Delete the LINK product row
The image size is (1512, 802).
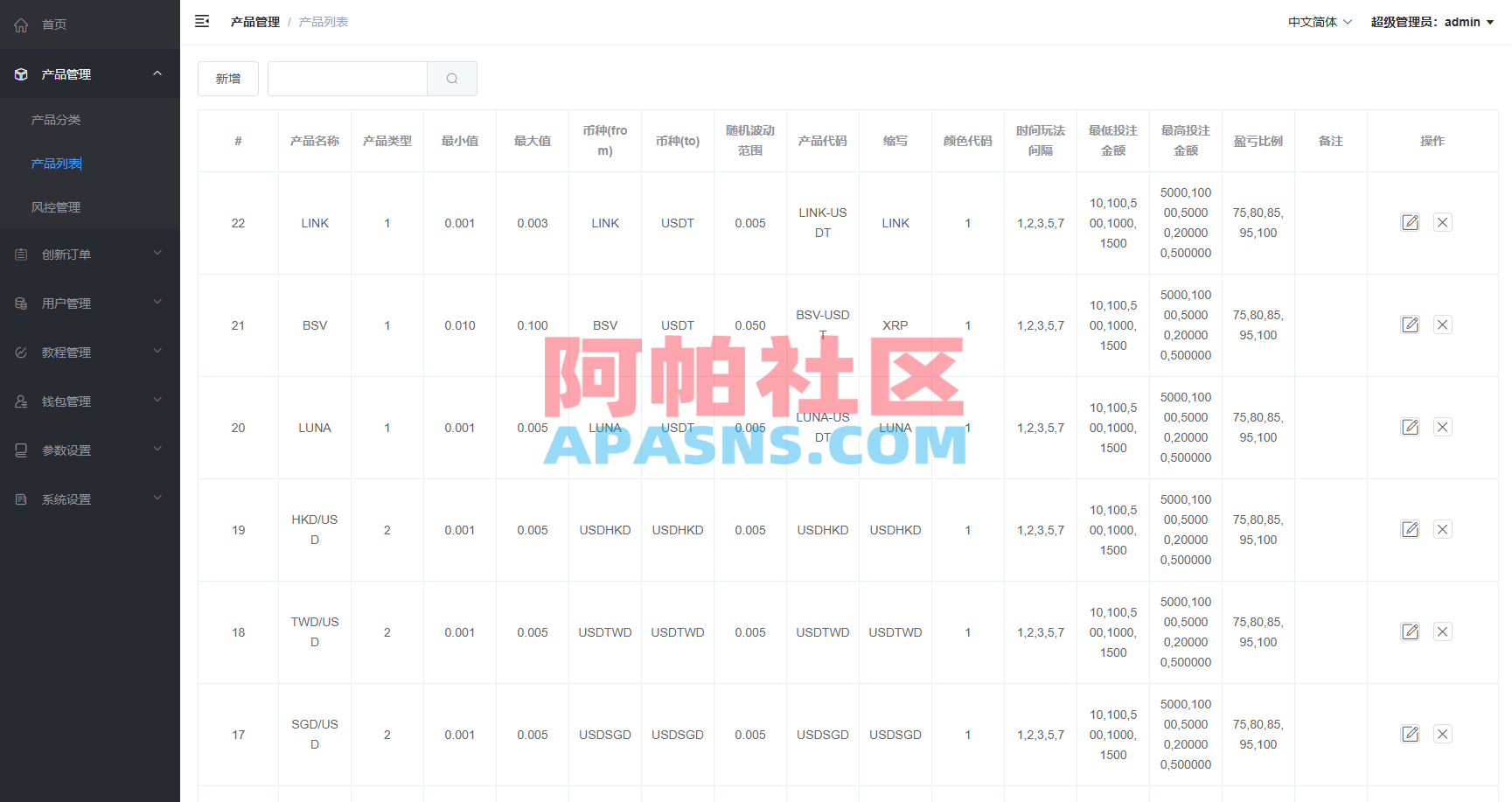pyautogui.click(x=1443, y=222)
